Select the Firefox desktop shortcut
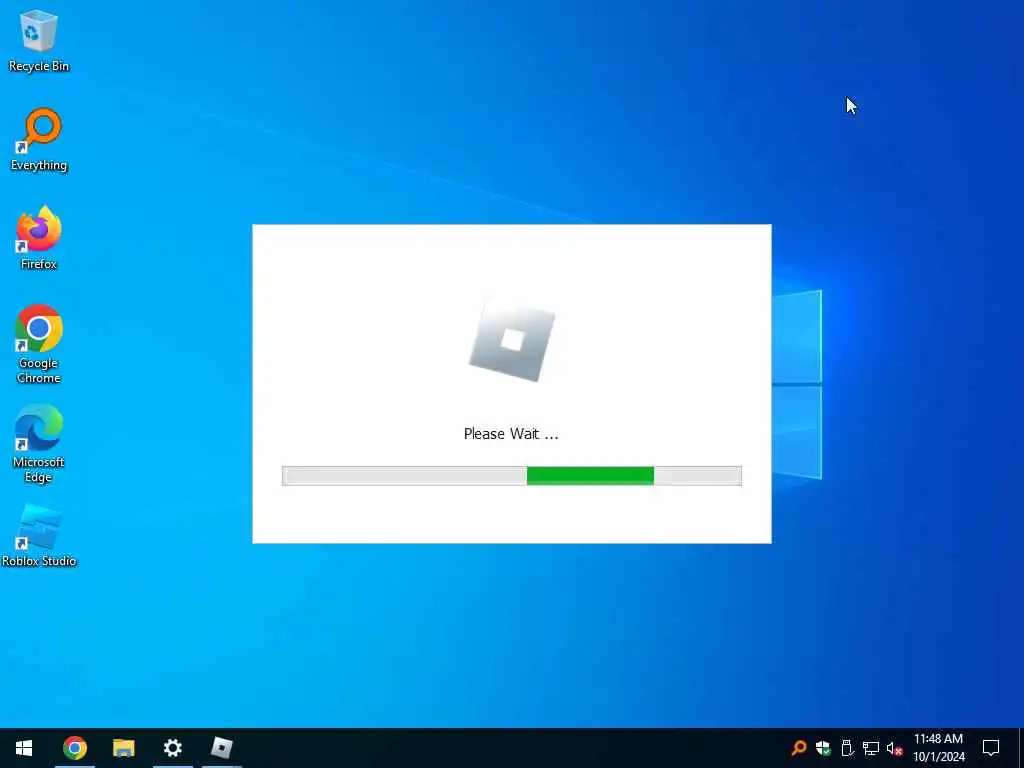This screenshot has height=768, width=1024. tap(39, 238)
